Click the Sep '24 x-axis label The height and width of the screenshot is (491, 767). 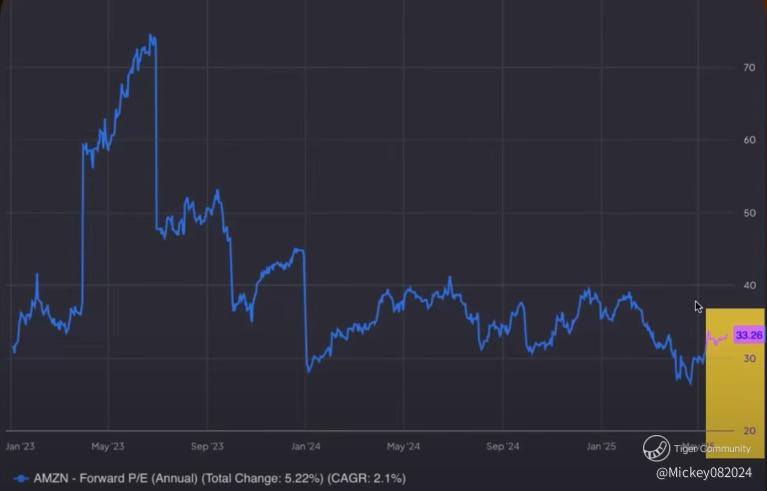pyautogui.click(x=502, y=446)
